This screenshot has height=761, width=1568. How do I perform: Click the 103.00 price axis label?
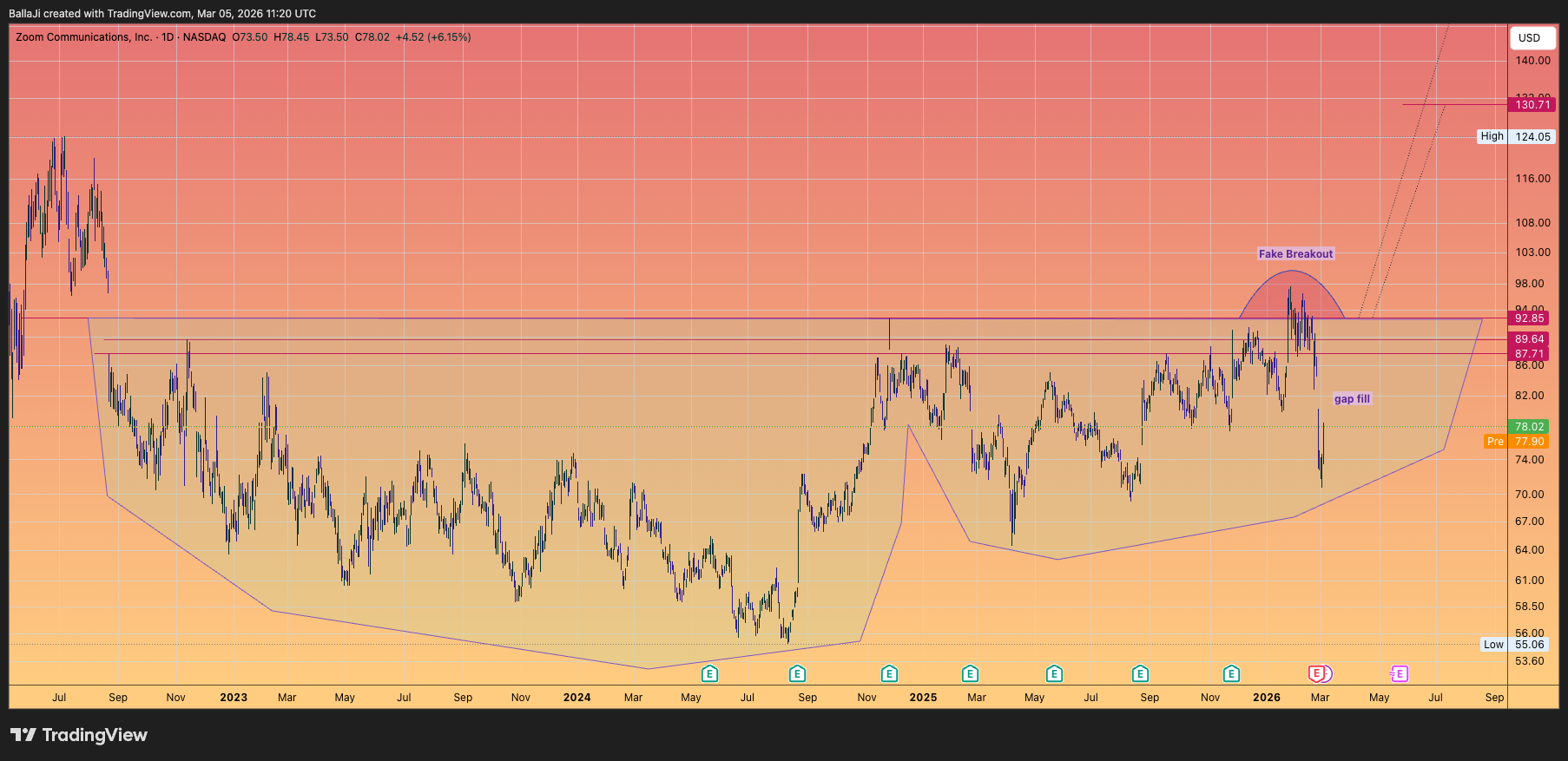pyautogui.click(x=1532, y=253)
